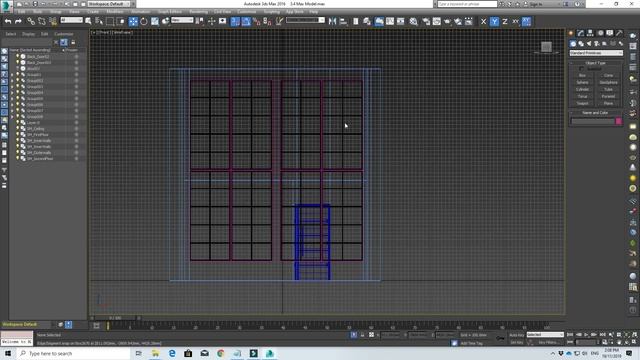The width and height of the screenshot is (640, 360).
Task: Open the Reference Coordinate System dropdown
Action: click(182, 20)
